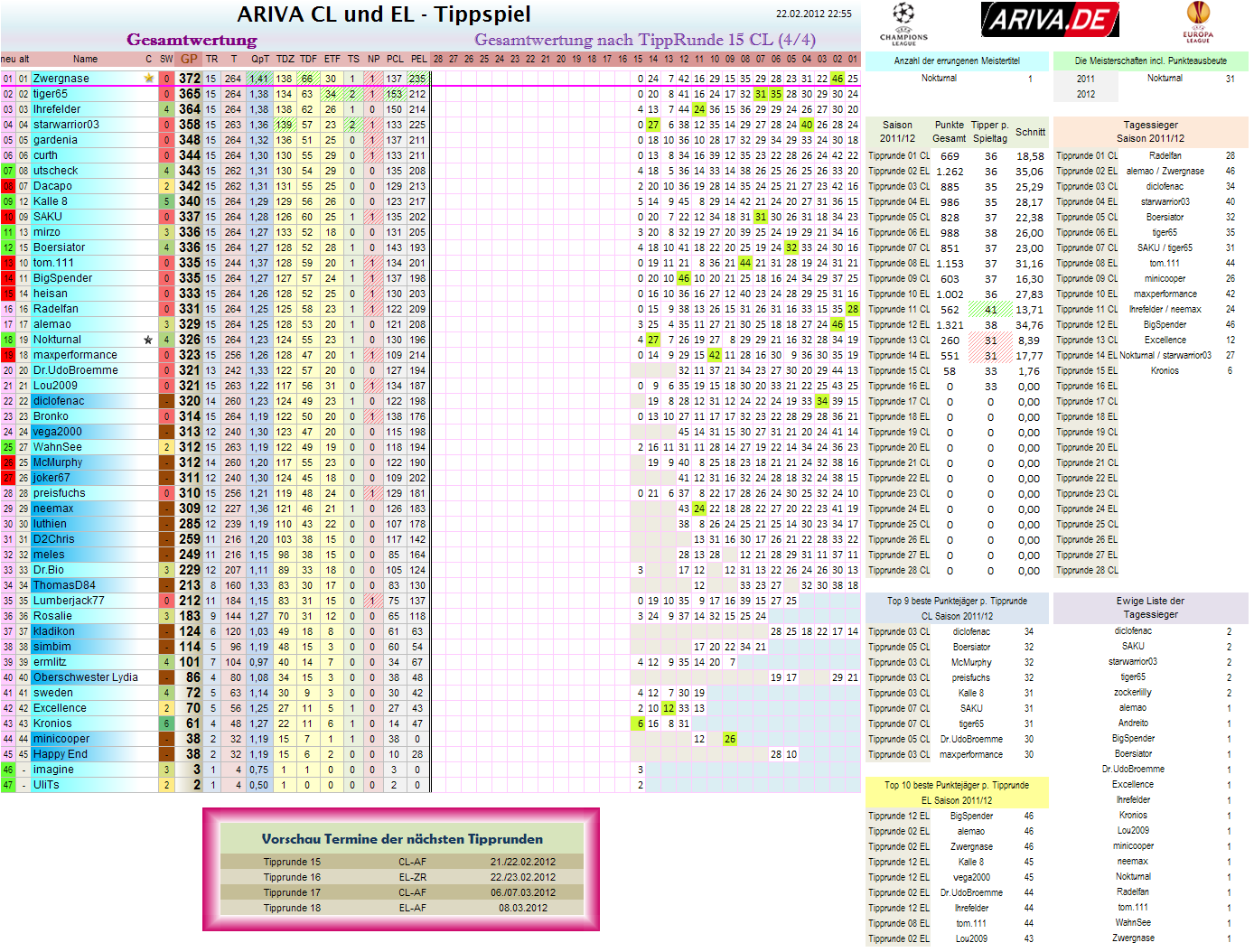Click 'Anzahl der errungenen Meistertitel' header
Image resolution: width=1254 pixels, height=952 pixels.
coord(957,61)
